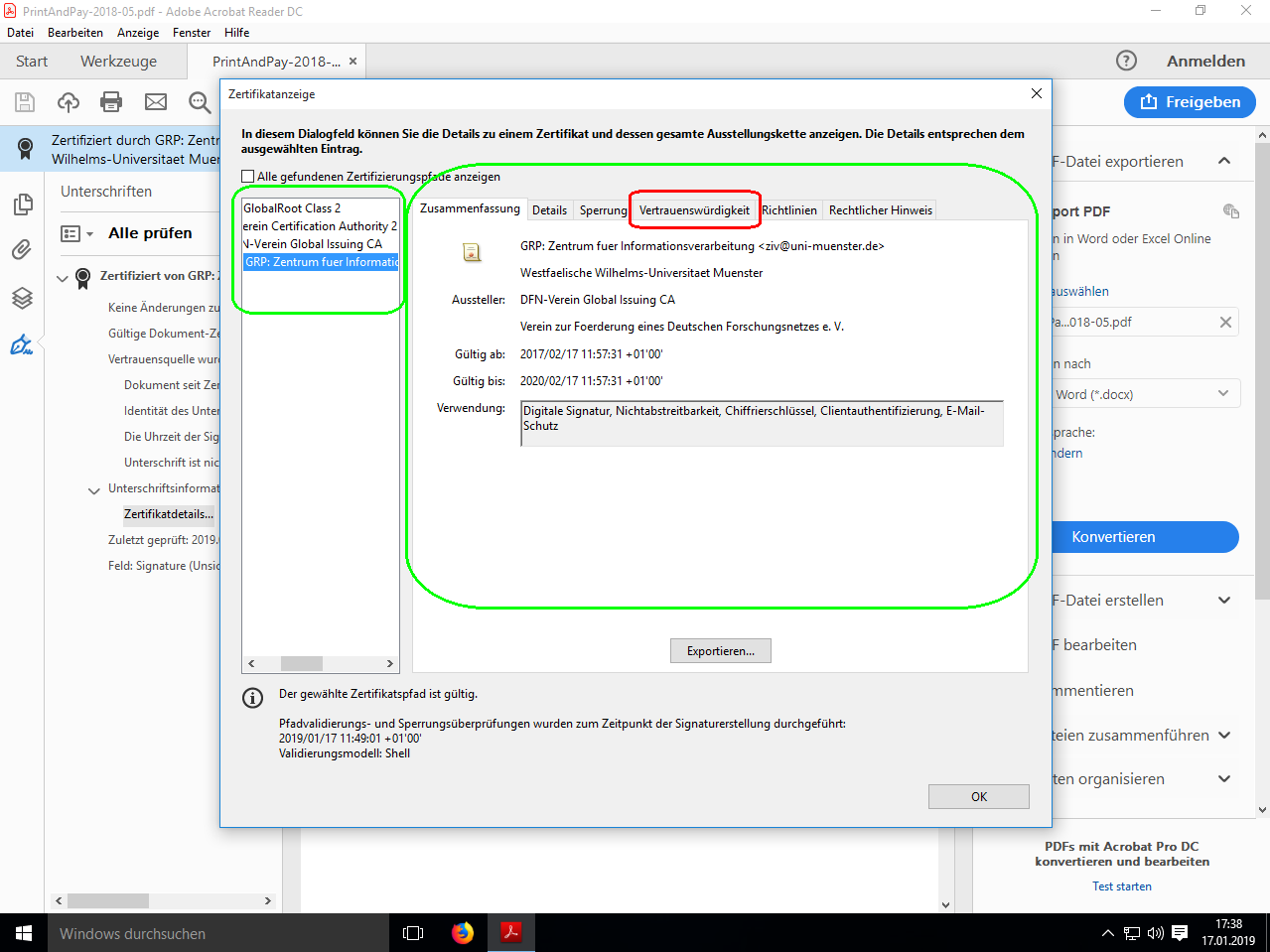This screenshot has height=952, width=1270.
Task: Click the Help question mark icon
Action: tap(1126, 61)
